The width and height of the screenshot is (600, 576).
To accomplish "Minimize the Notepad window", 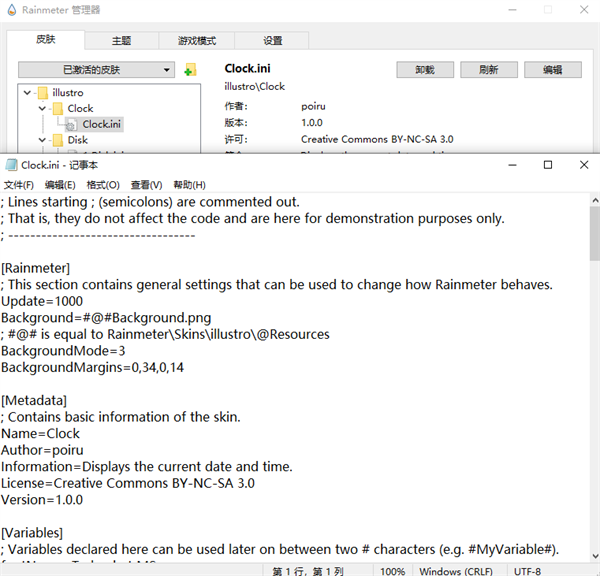I will 512,165.
